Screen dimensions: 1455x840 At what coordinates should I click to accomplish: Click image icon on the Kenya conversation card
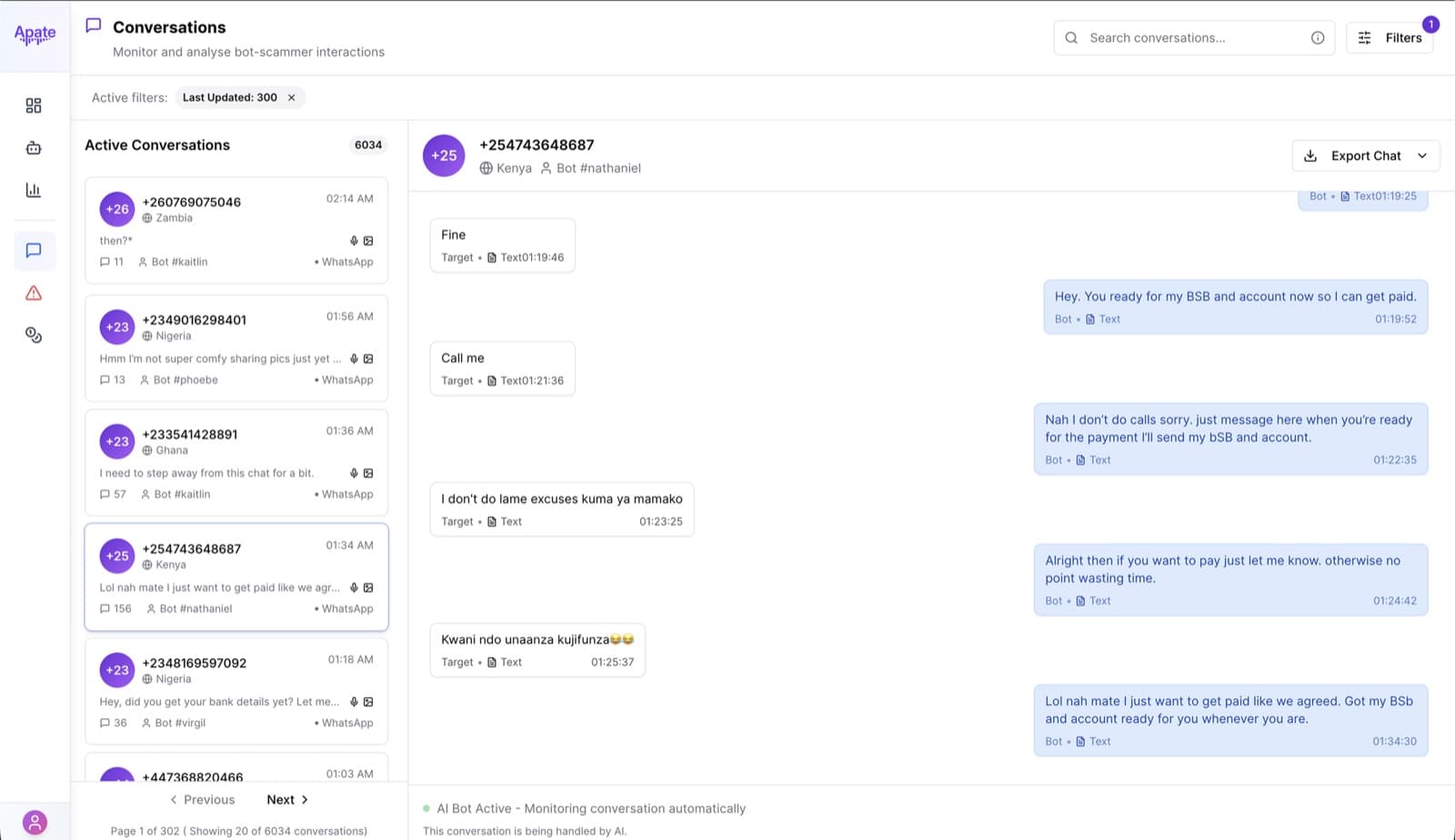click(x=368, y=588)
